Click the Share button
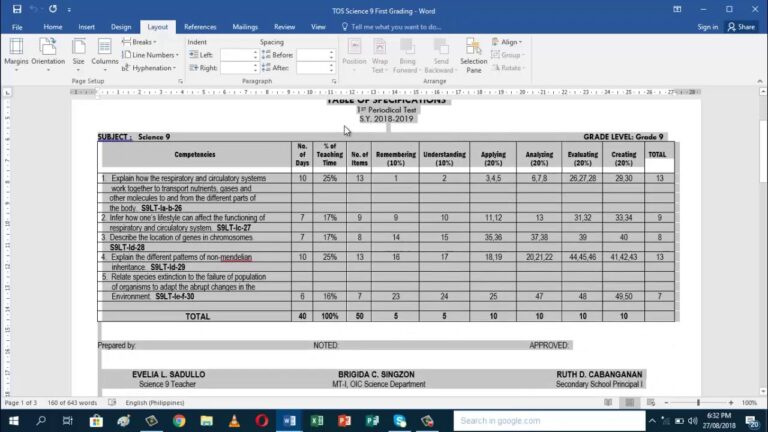 tap(741, 27)
